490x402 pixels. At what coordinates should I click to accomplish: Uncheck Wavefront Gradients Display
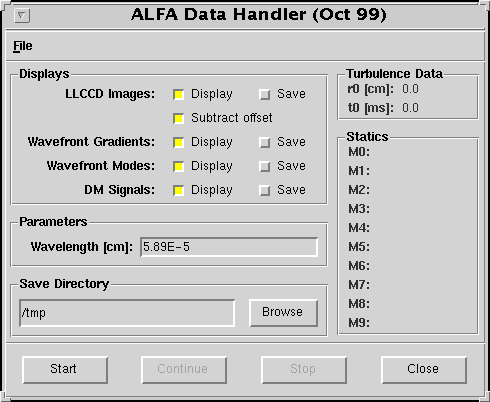click(179, 143)
